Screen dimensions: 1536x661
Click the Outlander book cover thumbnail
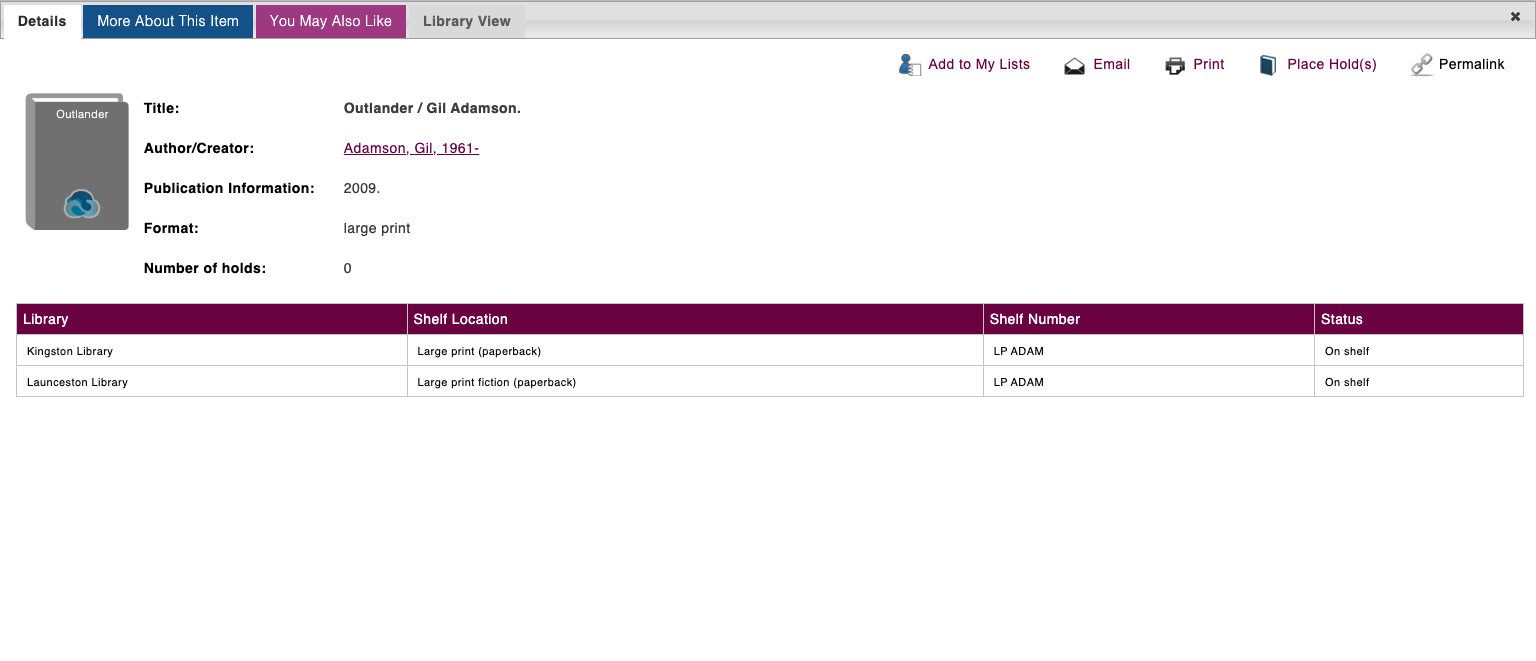(x=77, y=162)
